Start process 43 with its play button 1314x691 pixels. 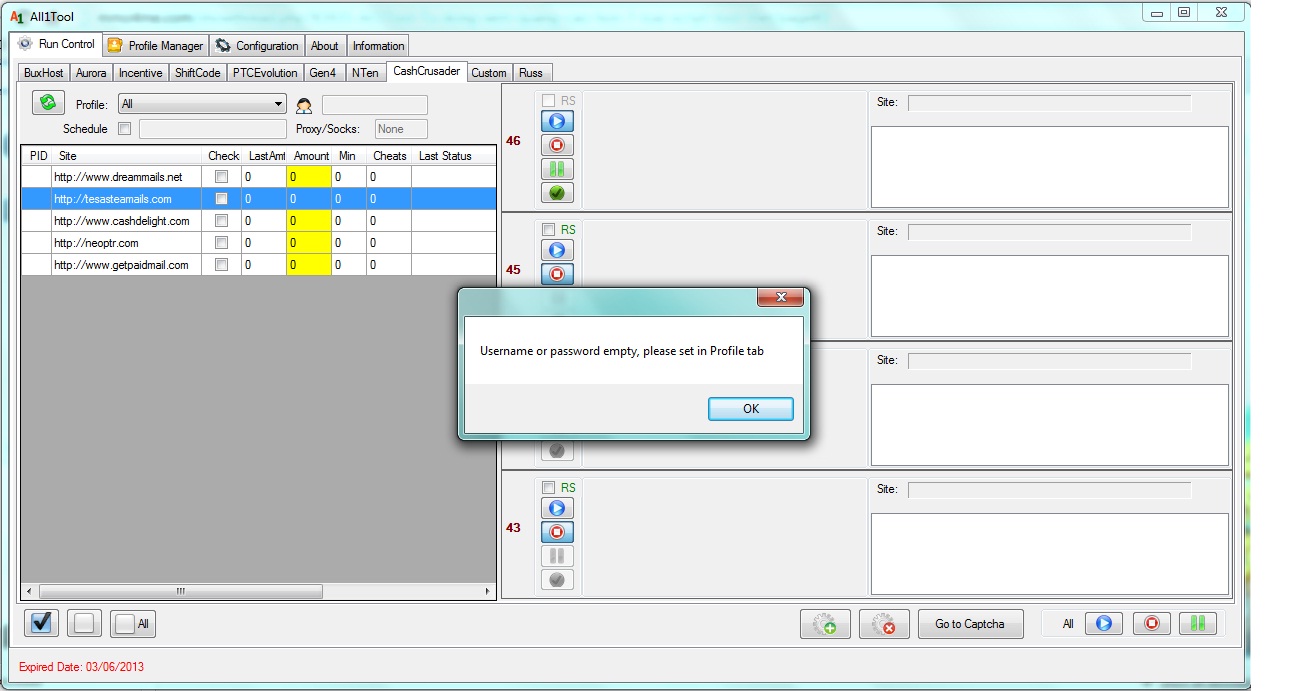point(557,508)
